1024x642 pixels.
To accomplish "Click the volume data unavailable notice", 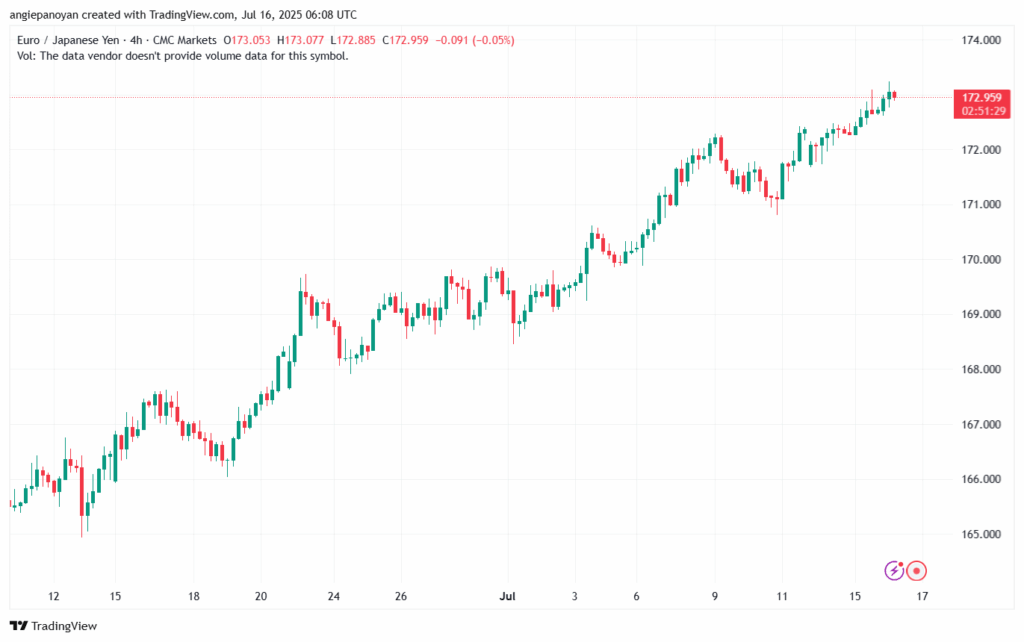I will tap(183, 56).
